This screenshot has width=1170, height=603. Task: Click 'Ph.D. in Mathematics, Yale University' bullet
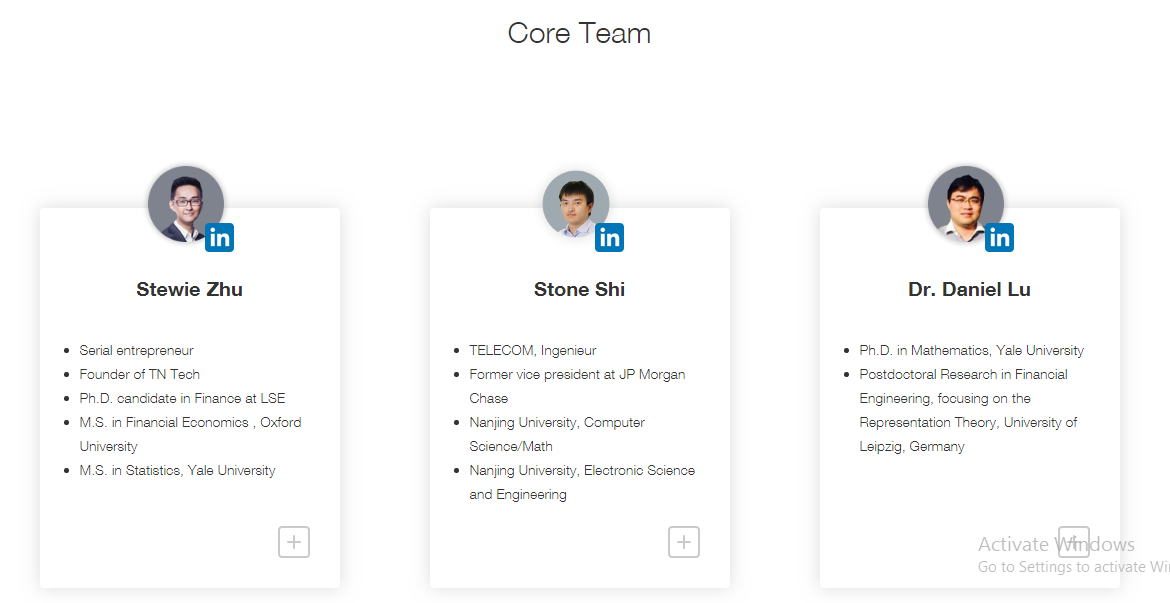click(x=971, y=350)
